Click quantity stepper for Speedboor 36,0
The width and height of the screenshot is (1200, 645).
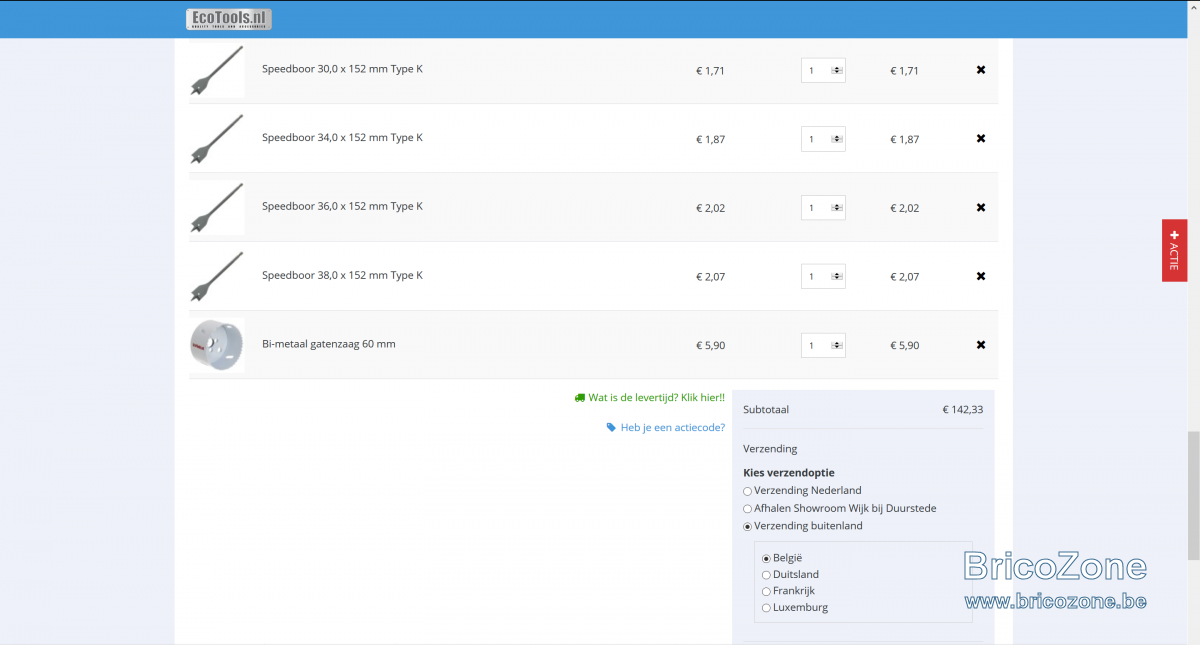pos(837,208)
